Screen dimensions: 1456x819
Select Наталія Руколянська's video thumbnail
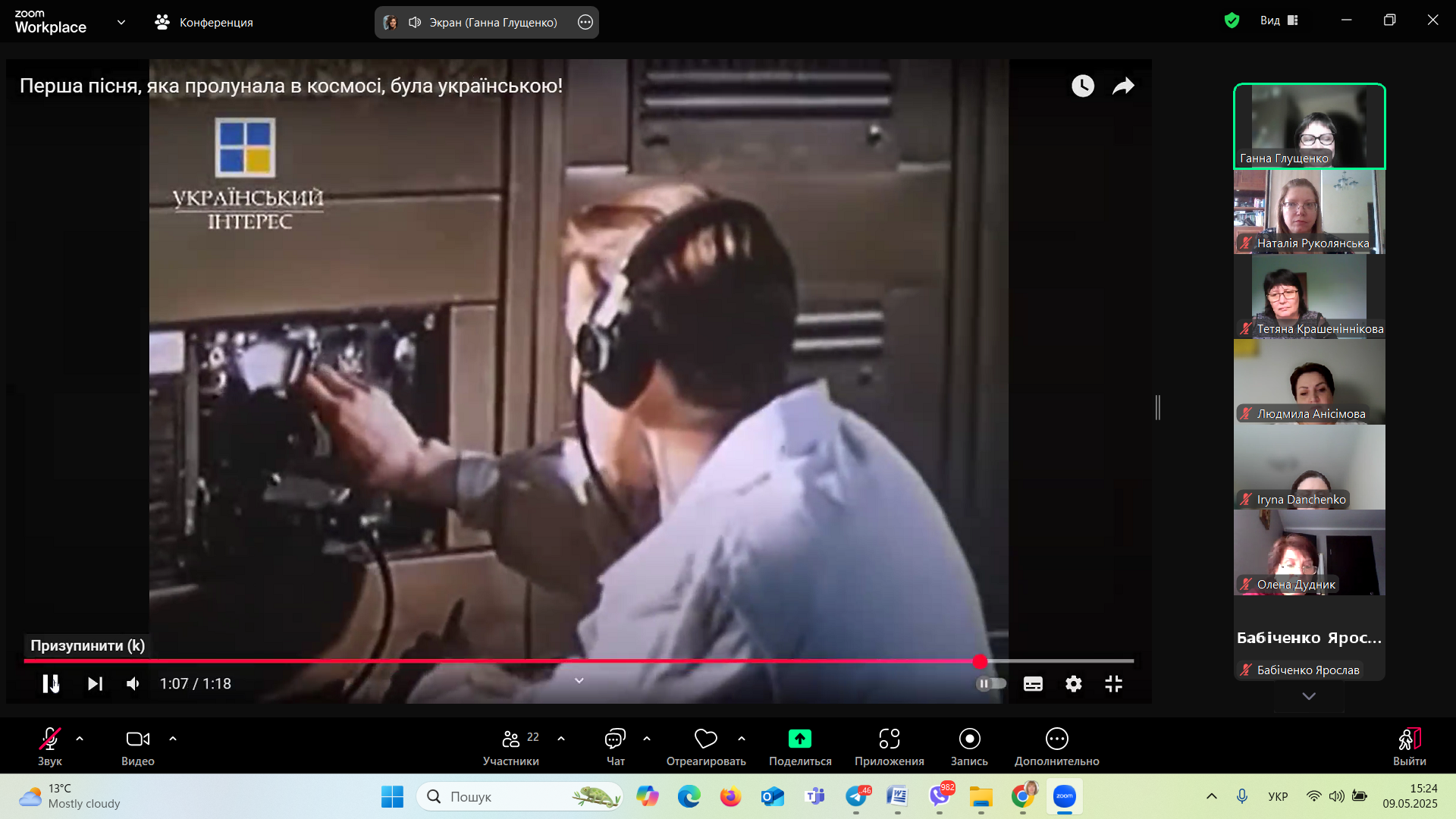tap(1309, 211)
